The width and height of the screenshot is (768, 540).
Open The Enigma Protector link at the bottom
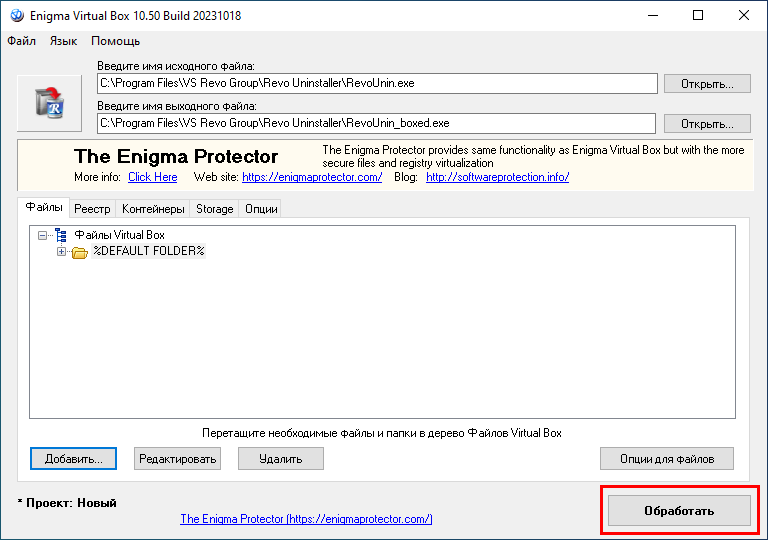pos(306,519)
